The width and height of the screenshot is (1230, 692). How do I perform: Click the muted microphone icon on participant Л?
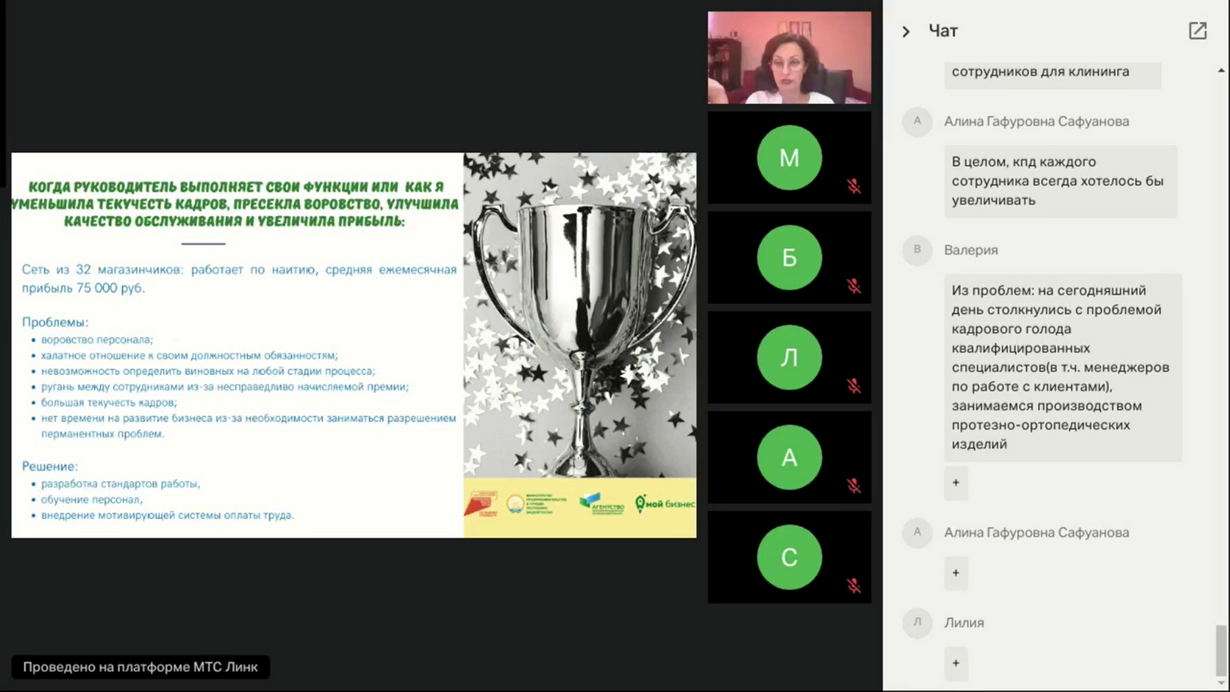[854, 386]
